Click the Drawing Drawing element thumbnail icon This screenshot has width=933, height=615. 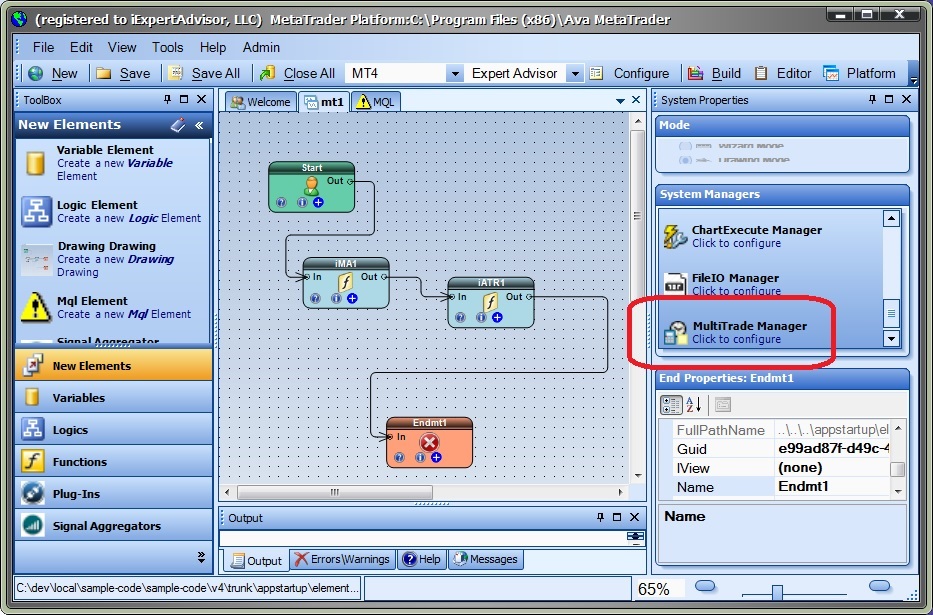click(x=36, y=260)
